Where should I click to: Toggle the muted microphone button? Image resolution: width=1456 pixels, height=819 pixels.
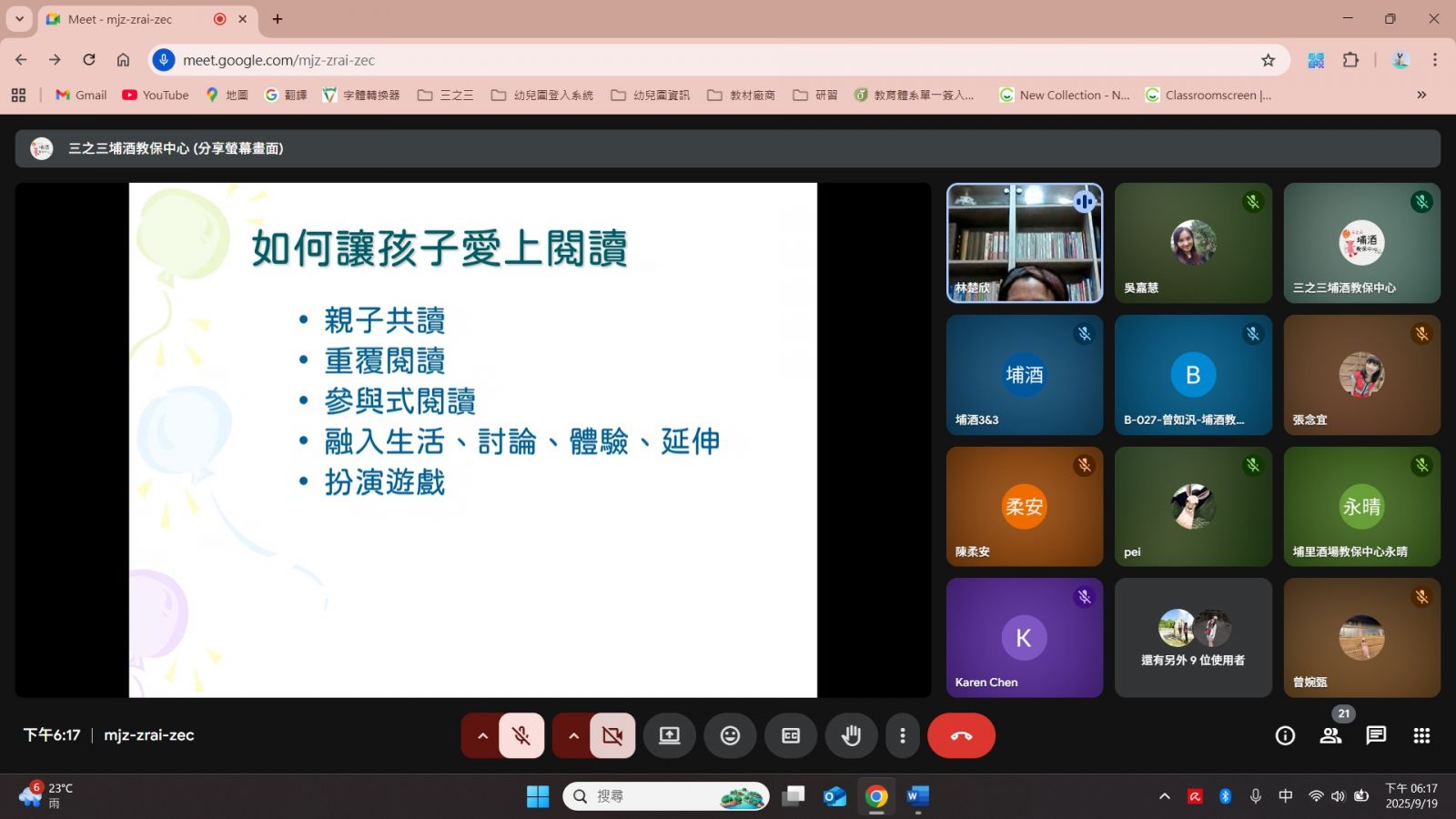(x=521, y=735)
